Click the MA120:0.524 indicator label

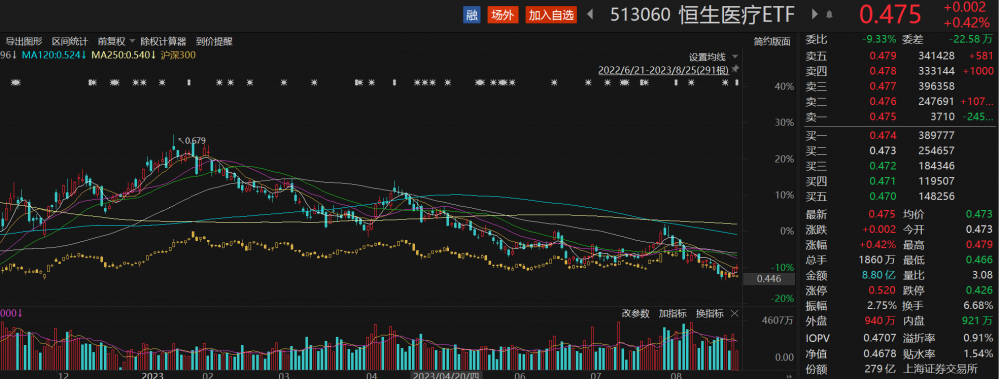[54, 55]
